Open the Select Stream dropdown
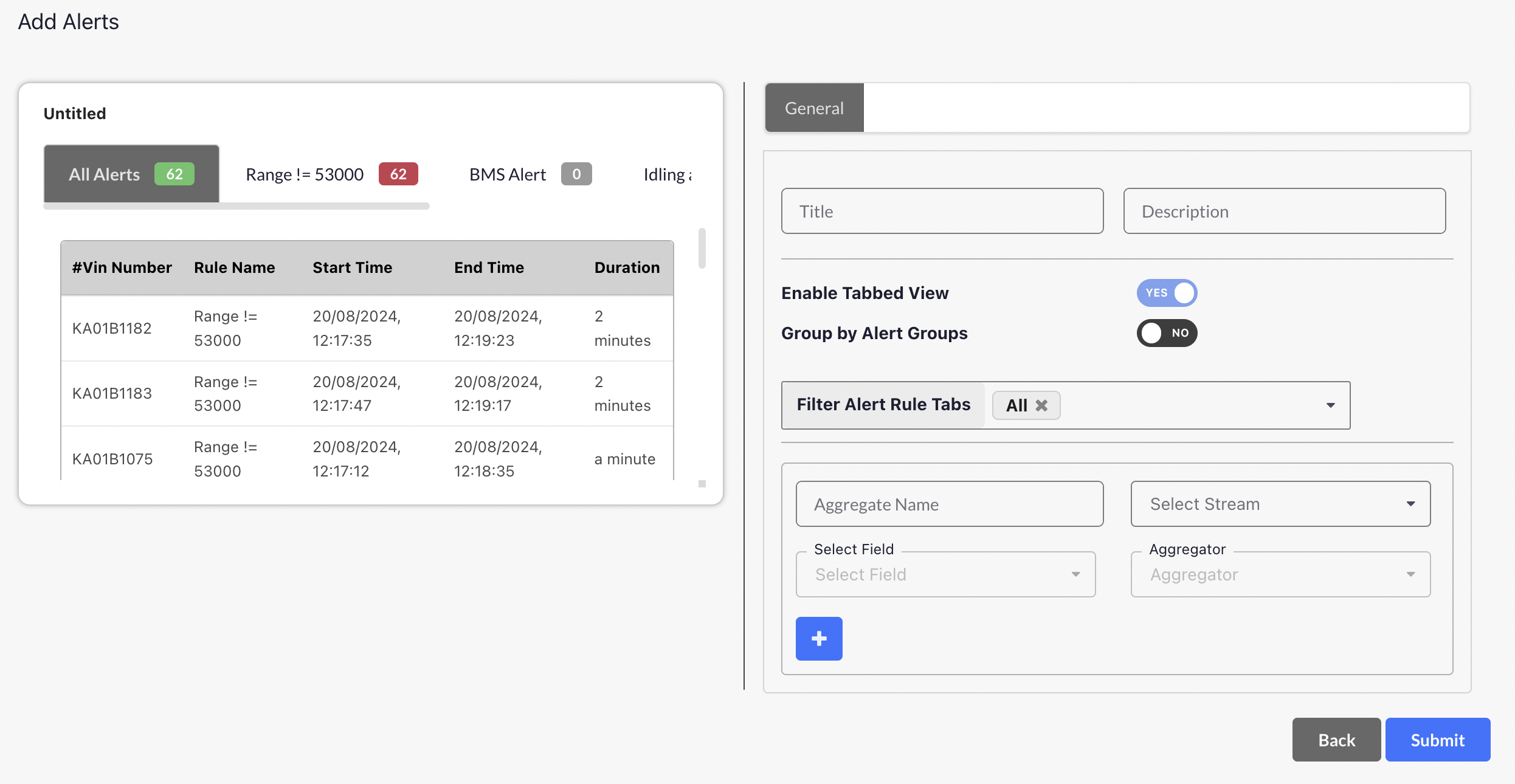The width and height of the screenshot is (1515, 784). point(1280,504)
